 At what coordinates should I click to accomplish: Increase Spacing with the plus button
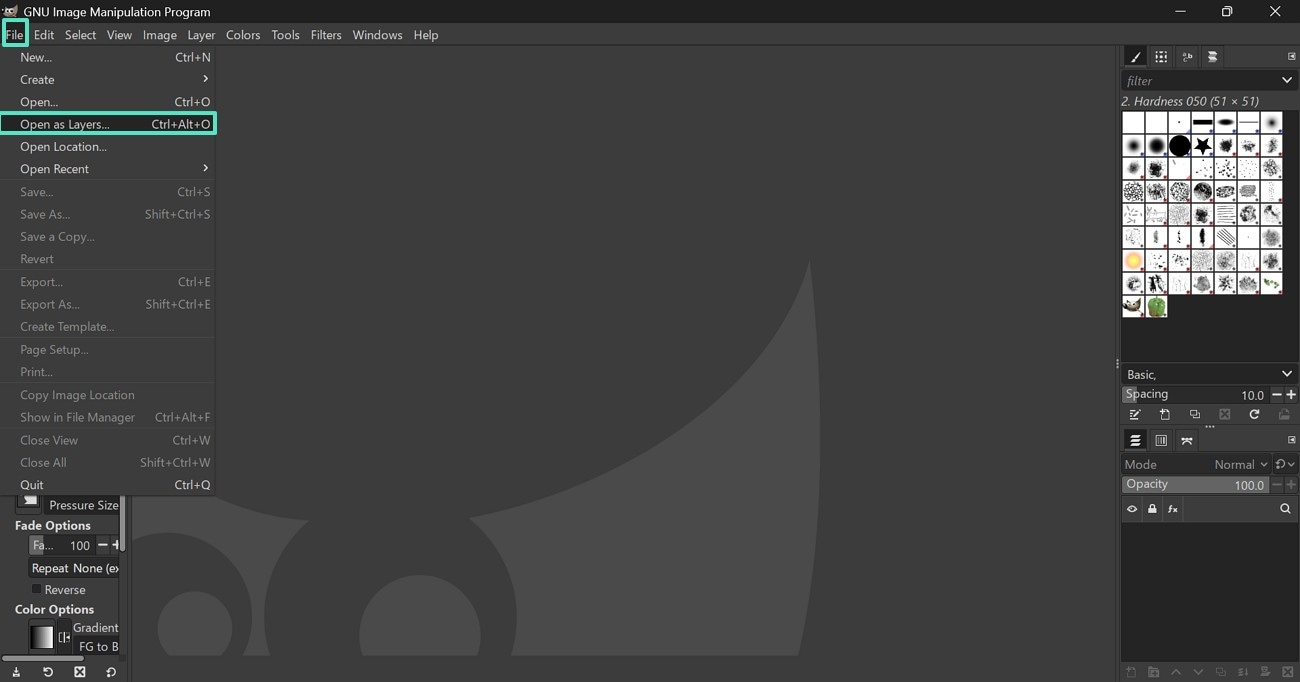pos(1291,395)
